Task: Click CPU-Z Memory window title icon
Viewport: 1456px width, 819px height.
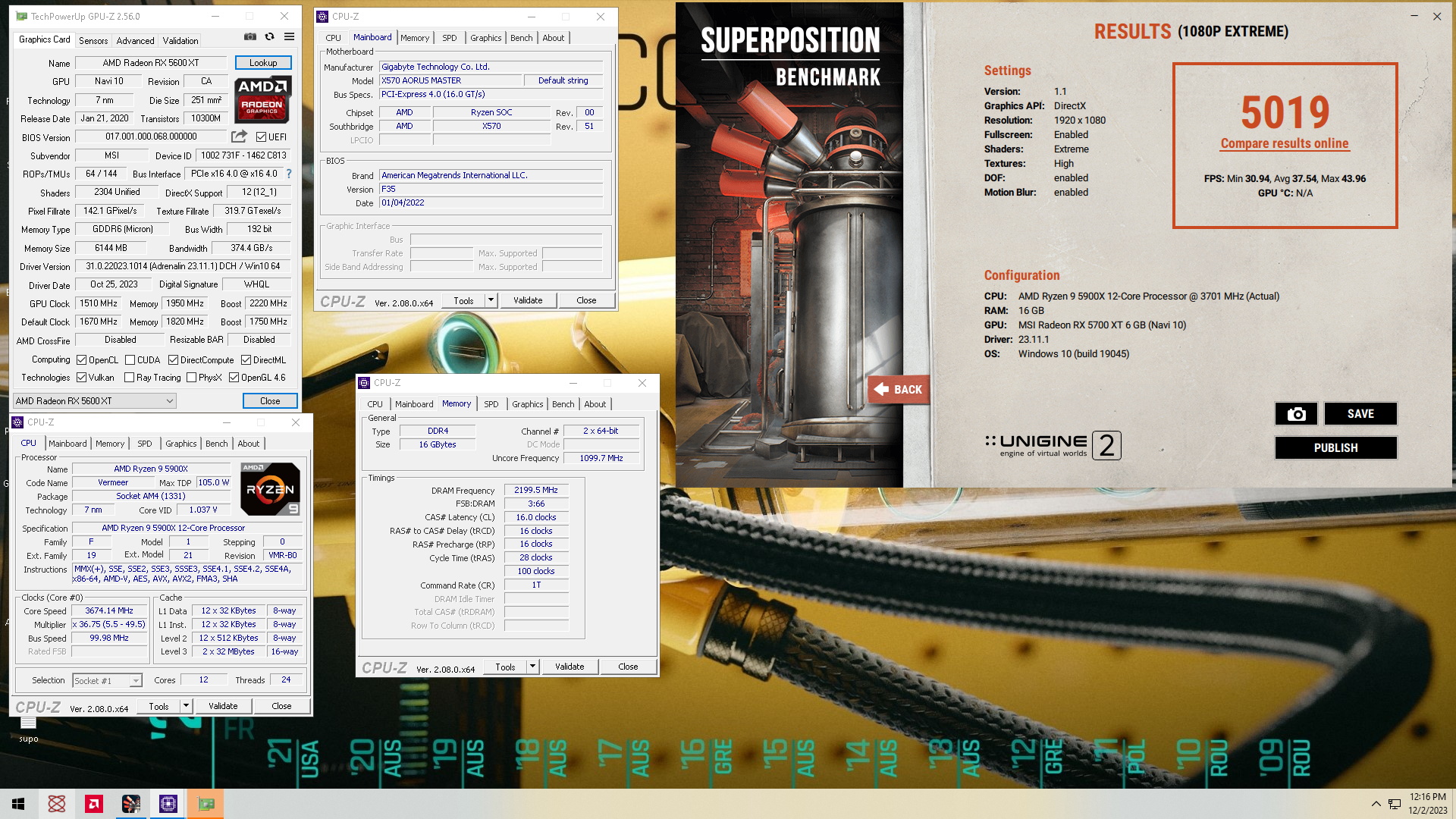Action: click(364, 383)
